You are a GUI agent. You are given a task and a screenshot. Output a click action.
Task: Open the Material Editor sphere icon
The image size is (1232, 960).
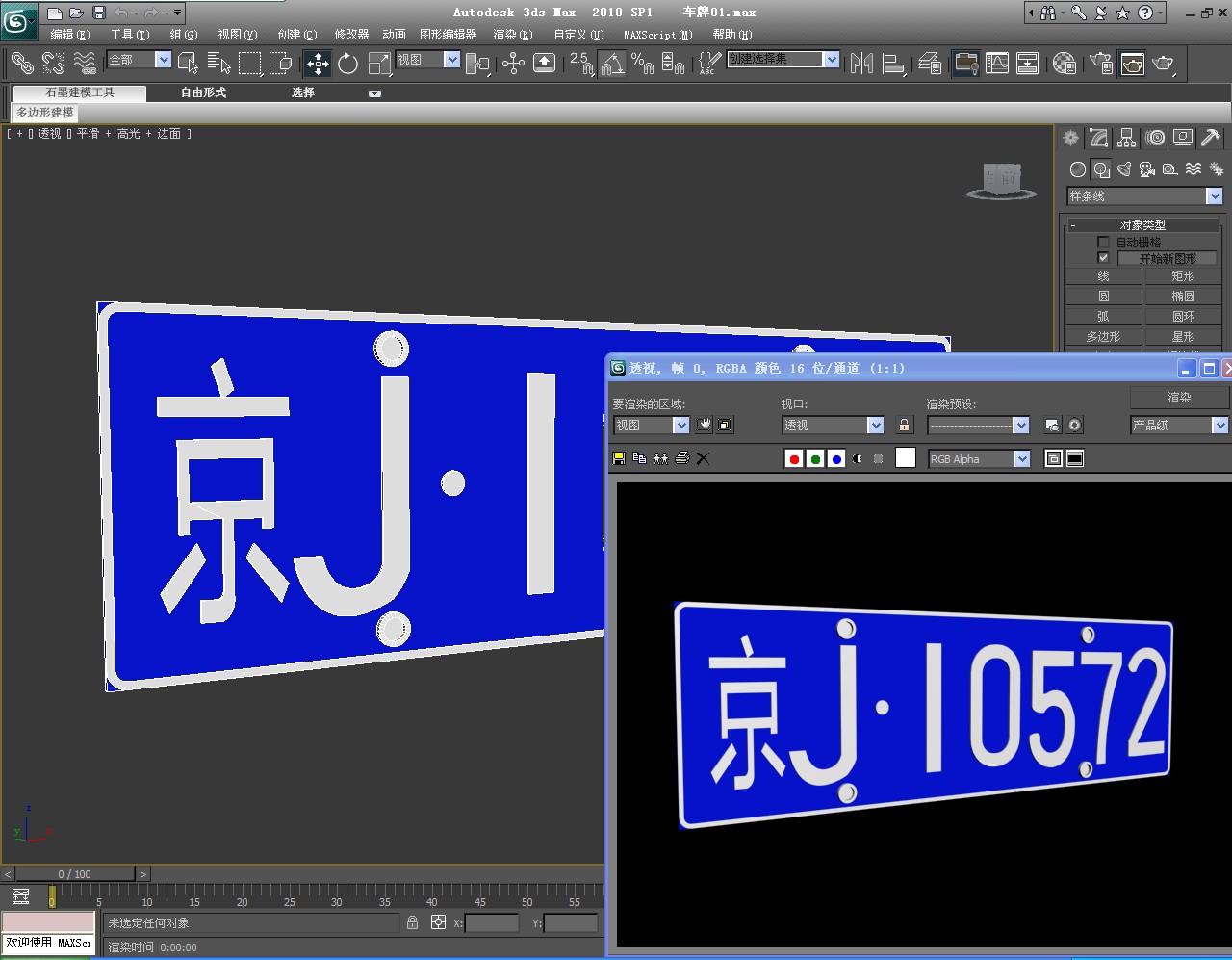tap(1064, 64)
